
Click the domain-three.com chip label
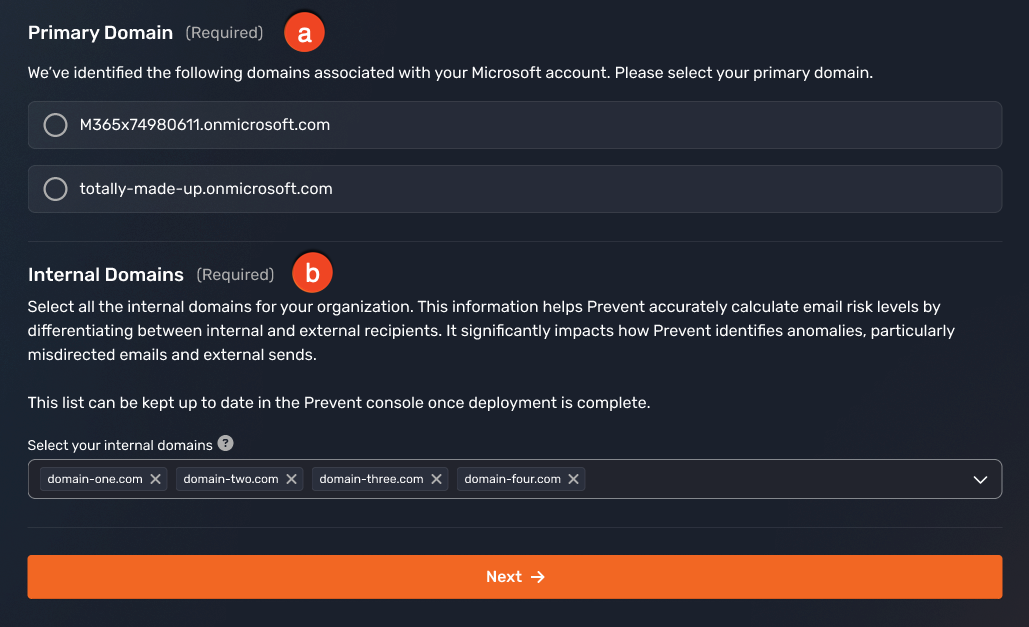[x=369, y=479]
